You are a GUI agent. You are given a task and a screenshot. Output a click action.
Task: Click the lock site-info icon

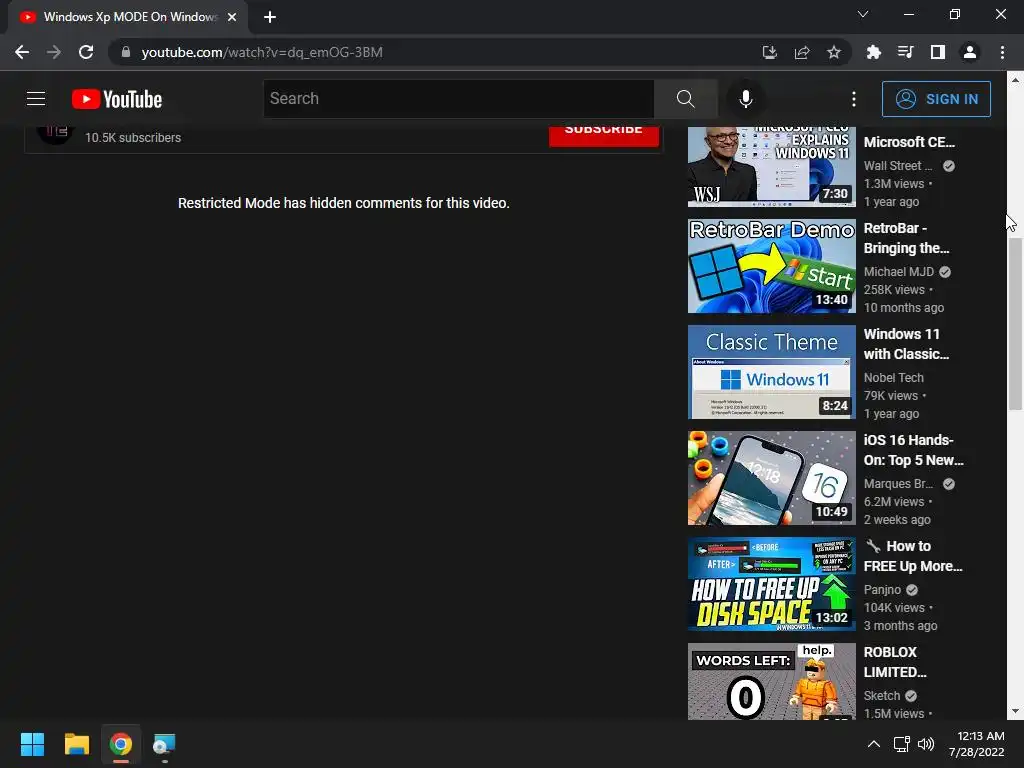[126, 52]
